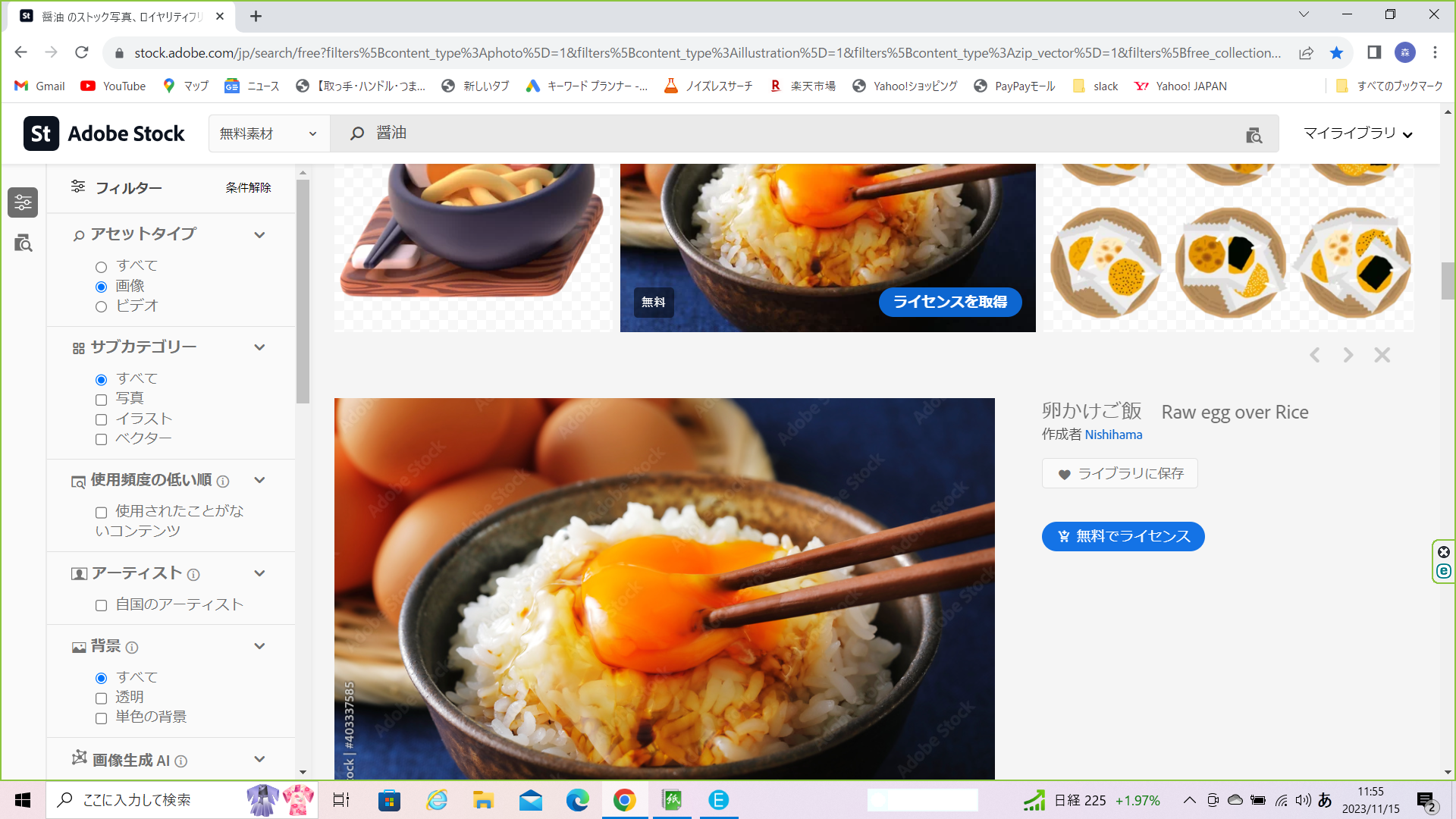Image resolution: width=1456 pixels, height=819 pixels.
Task: Bookmark star icon in address bar
Action: [x=1336, y=53]
